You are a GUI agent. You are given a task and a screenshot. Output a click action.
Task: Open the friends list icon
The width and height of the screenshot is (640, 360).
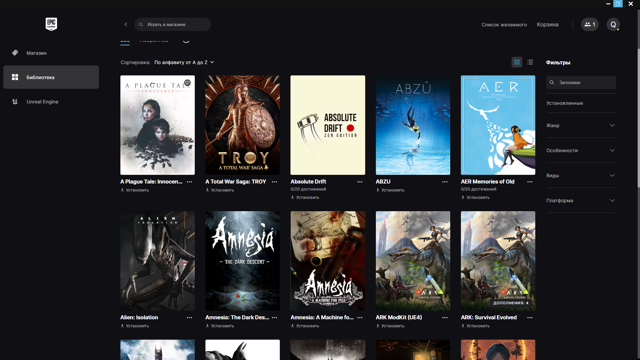pos(590,24)
